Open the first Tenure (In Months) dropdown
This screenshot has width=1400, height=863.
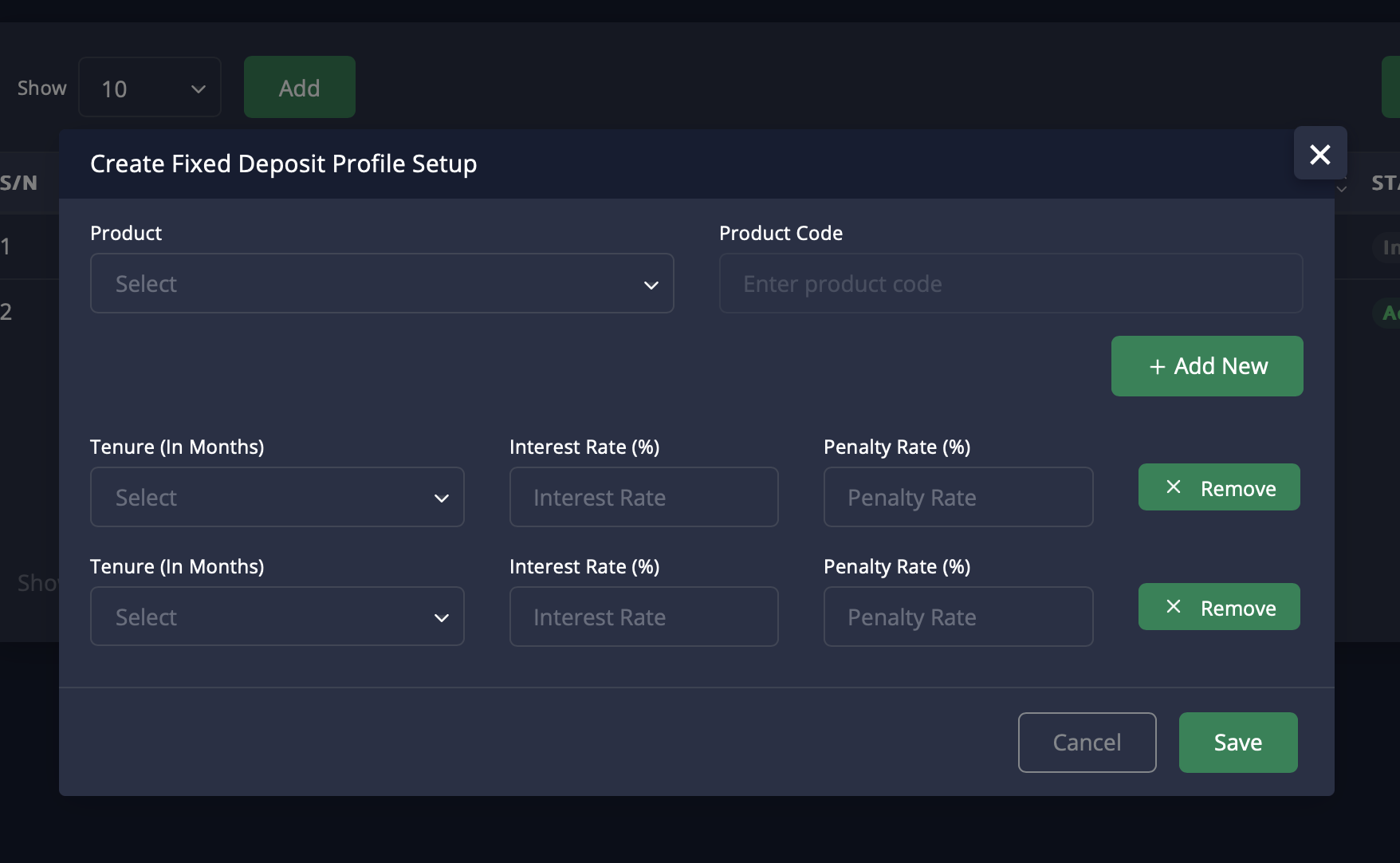click(277, 497)
